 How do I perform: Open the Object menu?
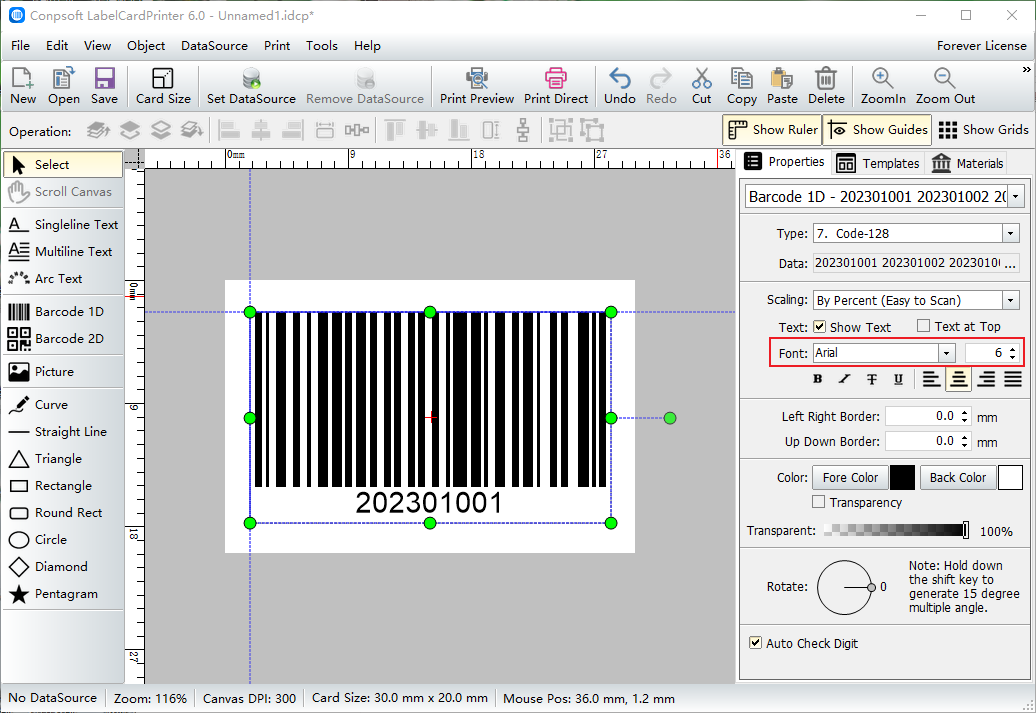tap(146, 46)
